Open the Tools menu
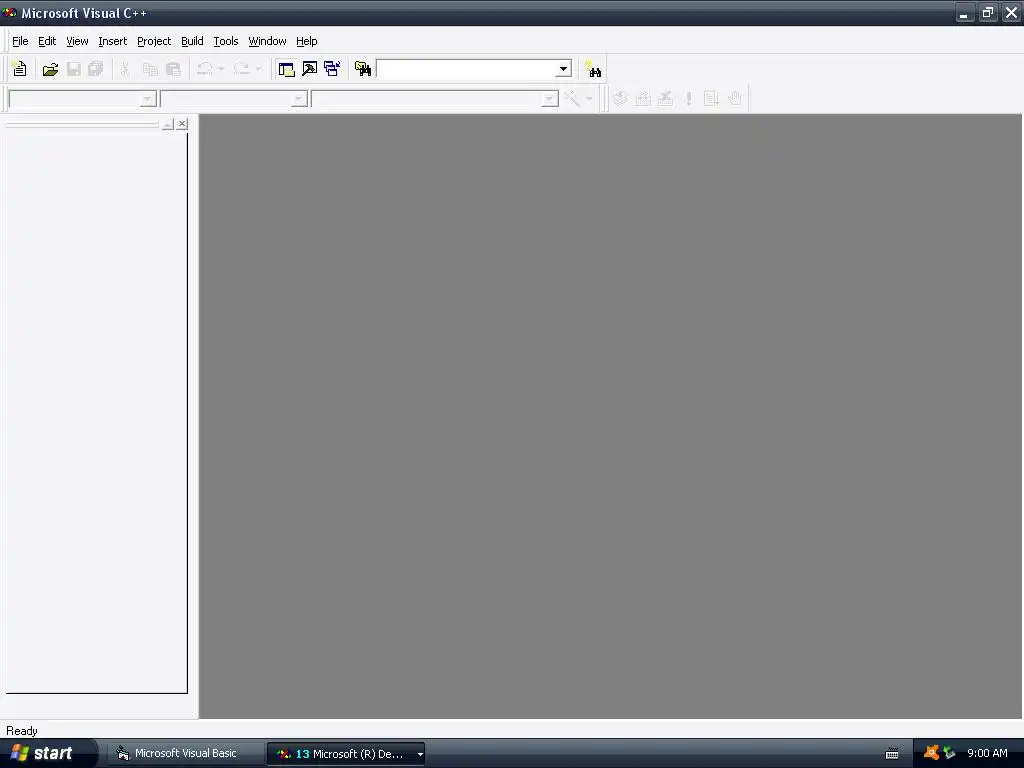Viewport: 1024px width, 768px height. 226,41
